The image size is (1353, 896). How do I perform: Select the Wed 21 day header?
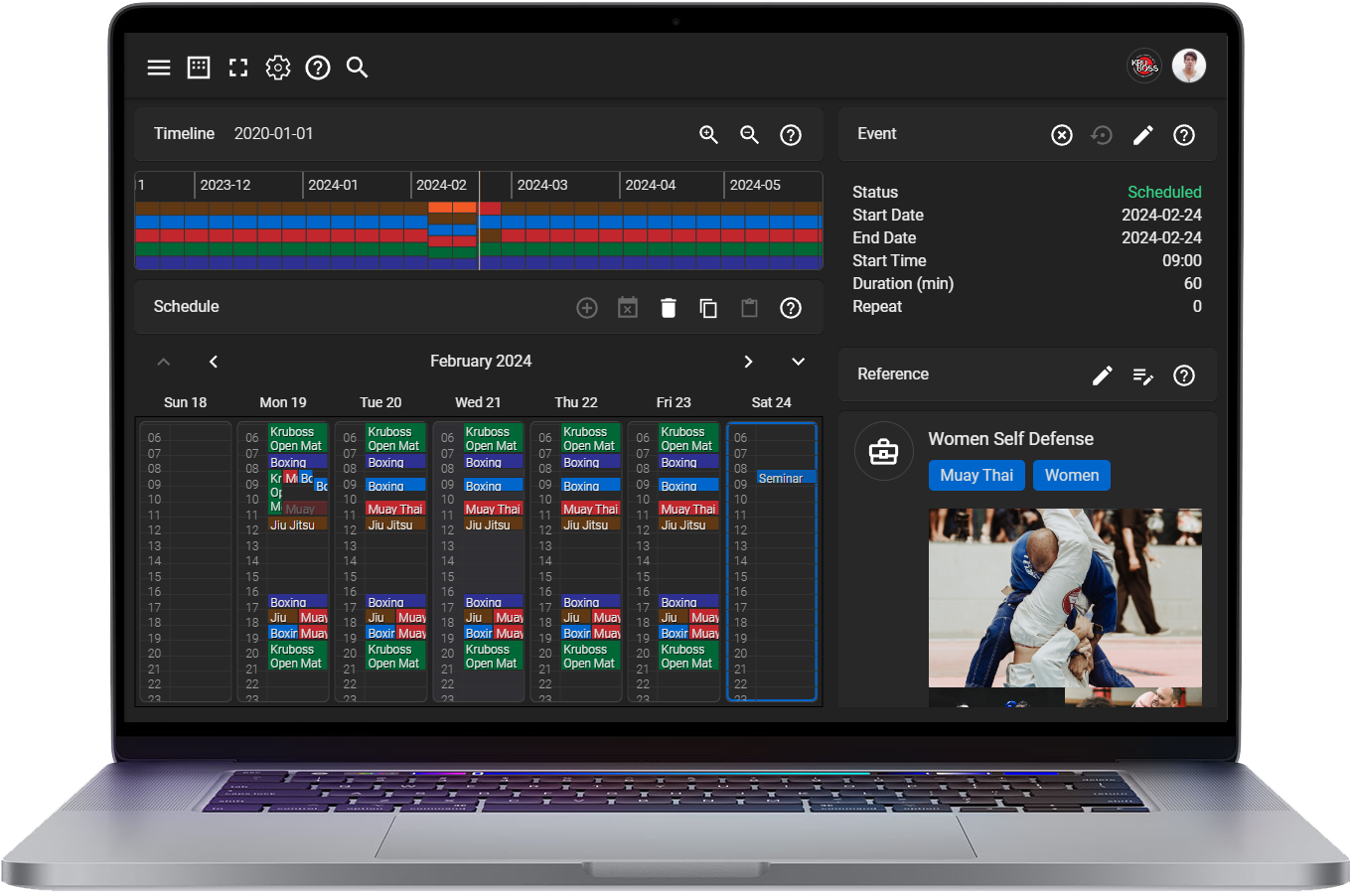tap(478, 402)
